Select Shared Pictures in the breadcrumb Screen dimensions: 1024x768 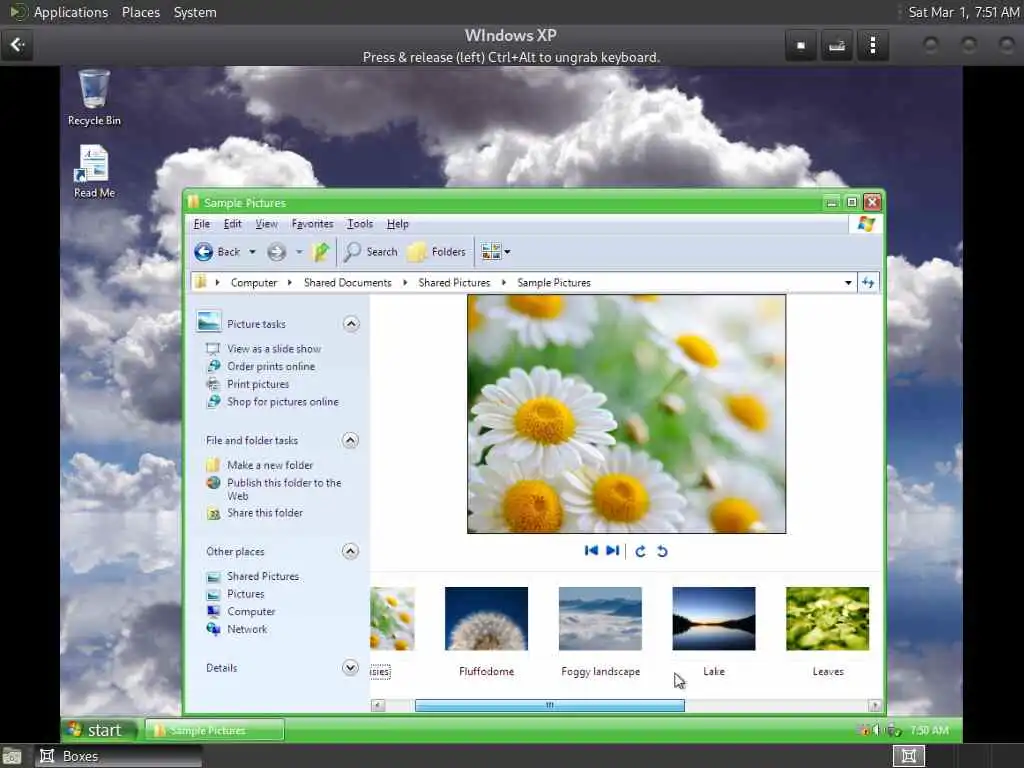[454, 283]
